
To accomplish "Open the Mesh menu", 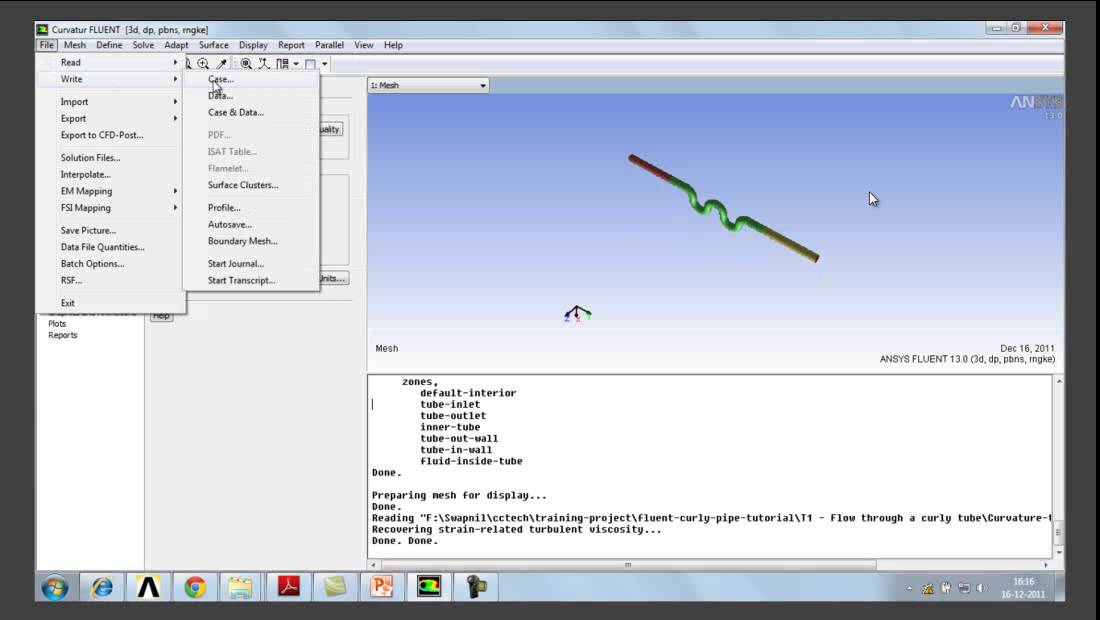I will [x=74, y=45].
